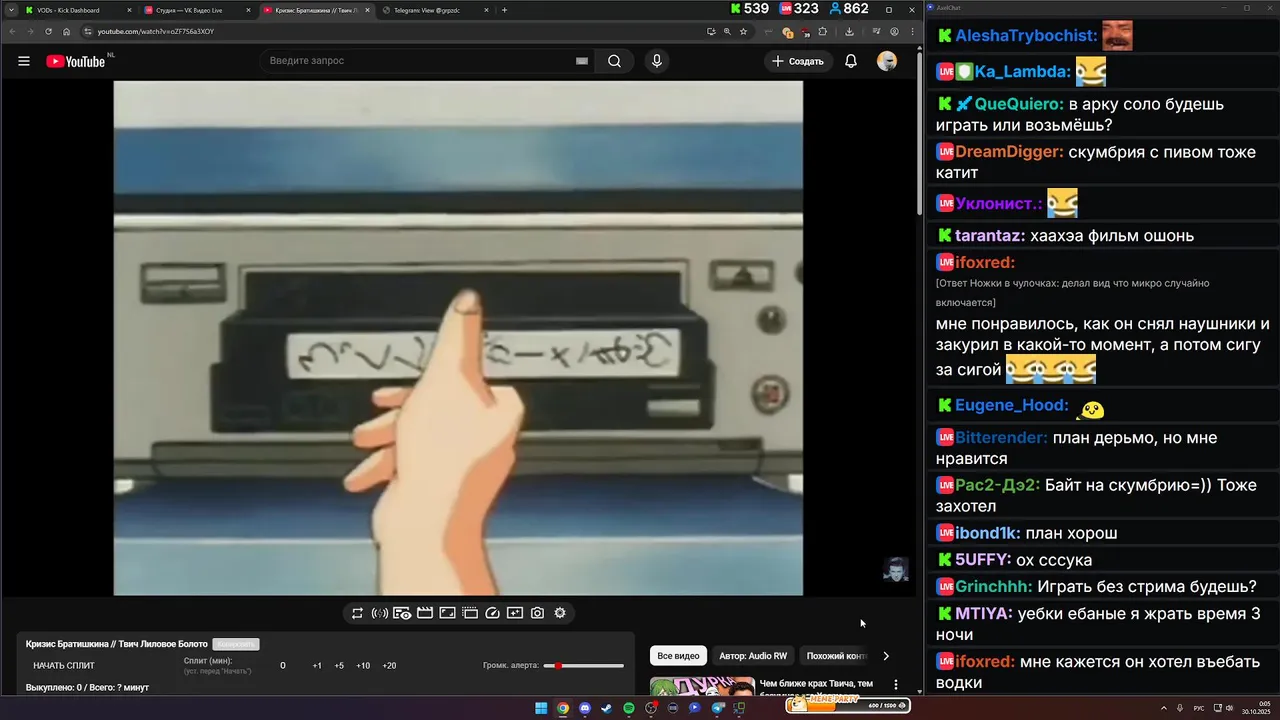Click the resize-player frame icon in the toolbar
1280x720 pixels.
pos(447,613)
